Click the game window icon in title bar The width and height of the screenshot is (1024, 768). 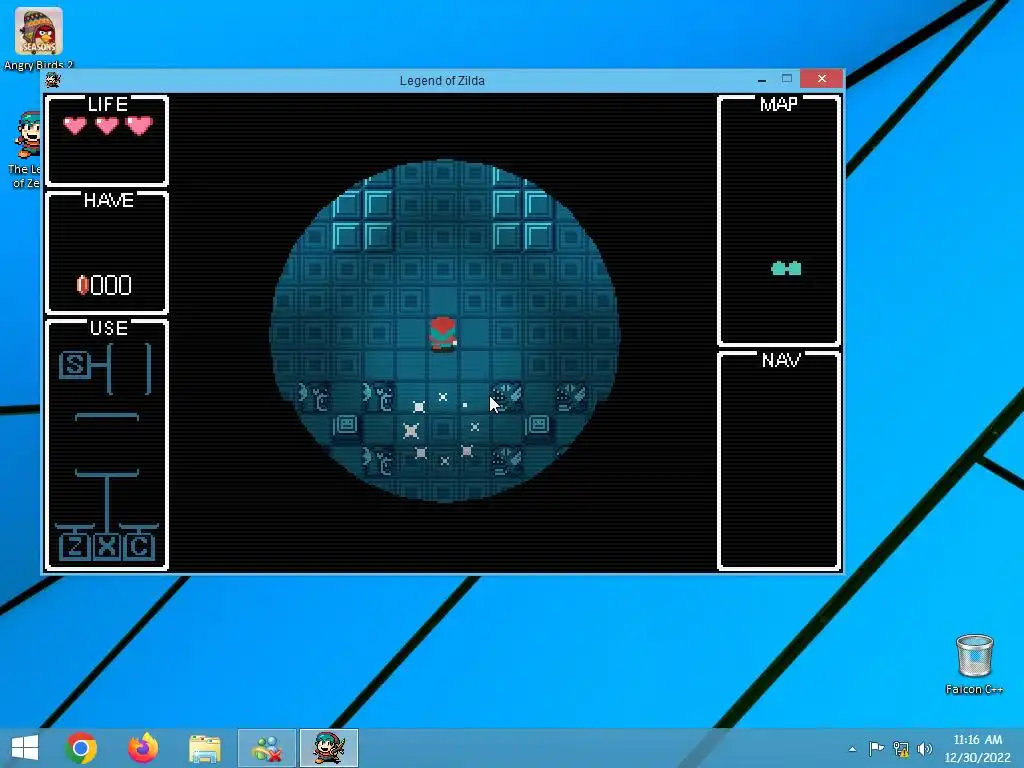53,80
